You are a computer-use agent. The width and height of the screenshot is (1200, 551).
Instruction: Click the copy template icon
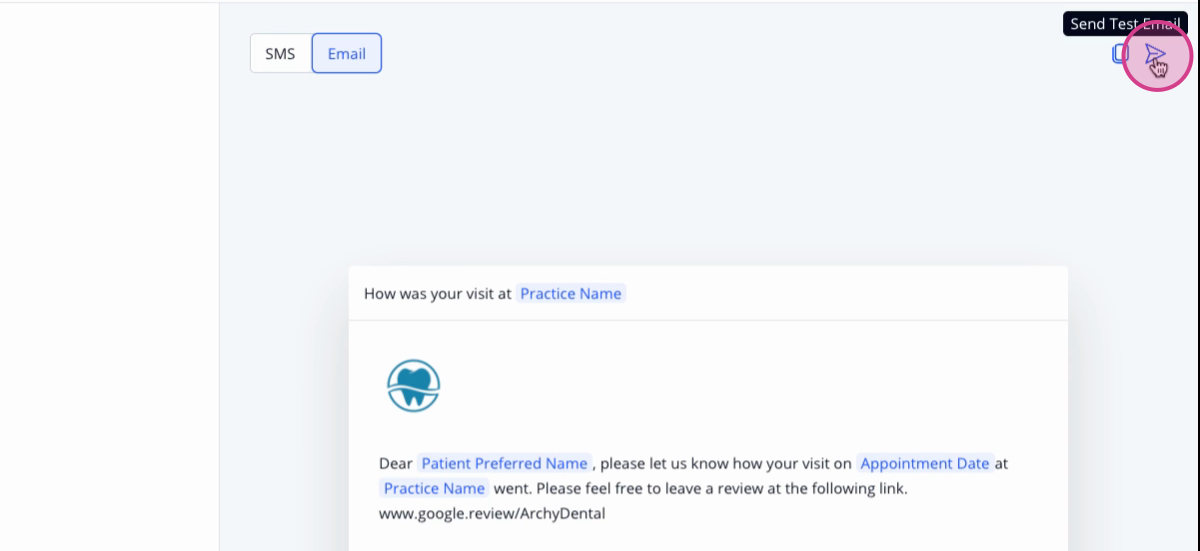pos(1121,54)
